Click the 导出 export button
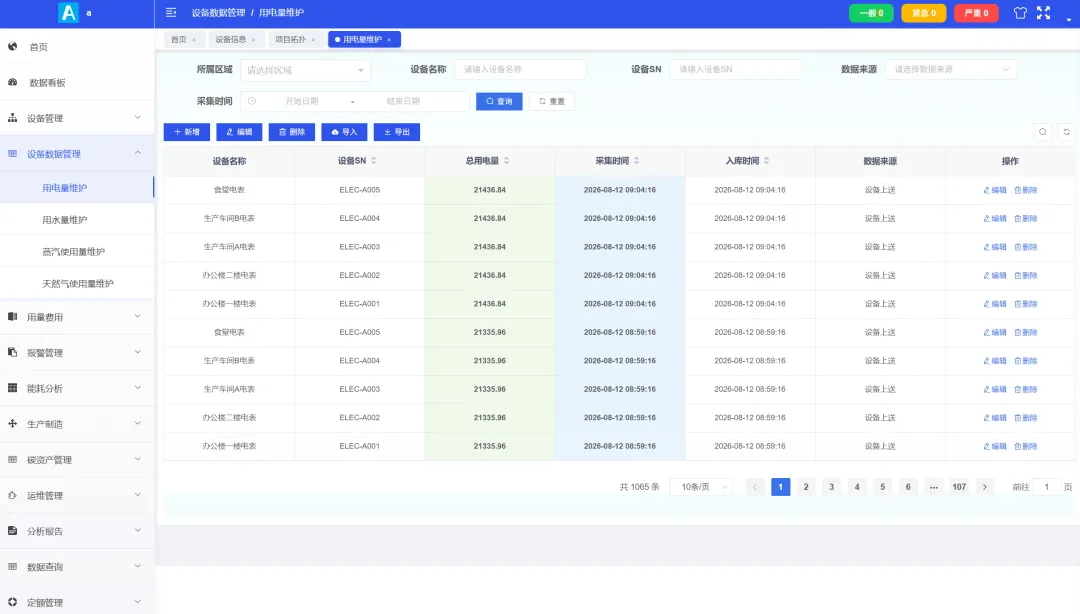This screenshot has height=614, width=1080. [397, 132]
